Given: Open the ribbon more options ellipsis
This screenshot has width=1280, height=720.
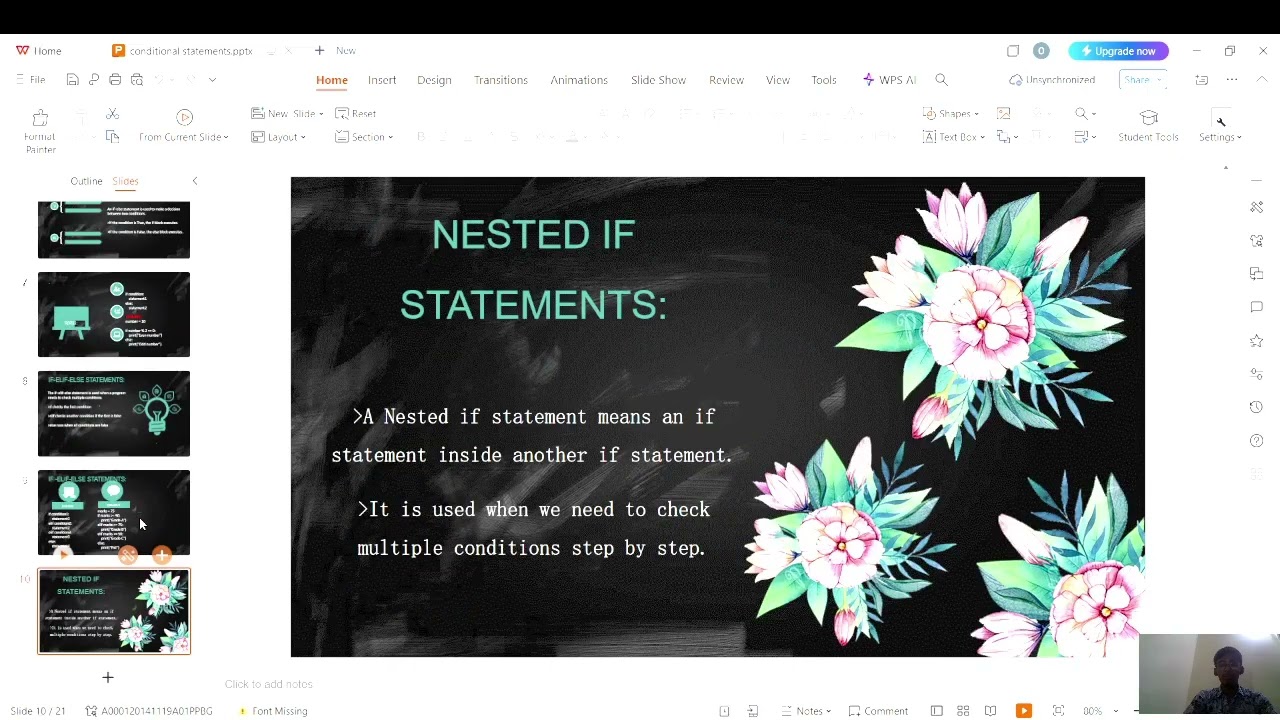Looking at the screenshot, I should coord(1232,80).
